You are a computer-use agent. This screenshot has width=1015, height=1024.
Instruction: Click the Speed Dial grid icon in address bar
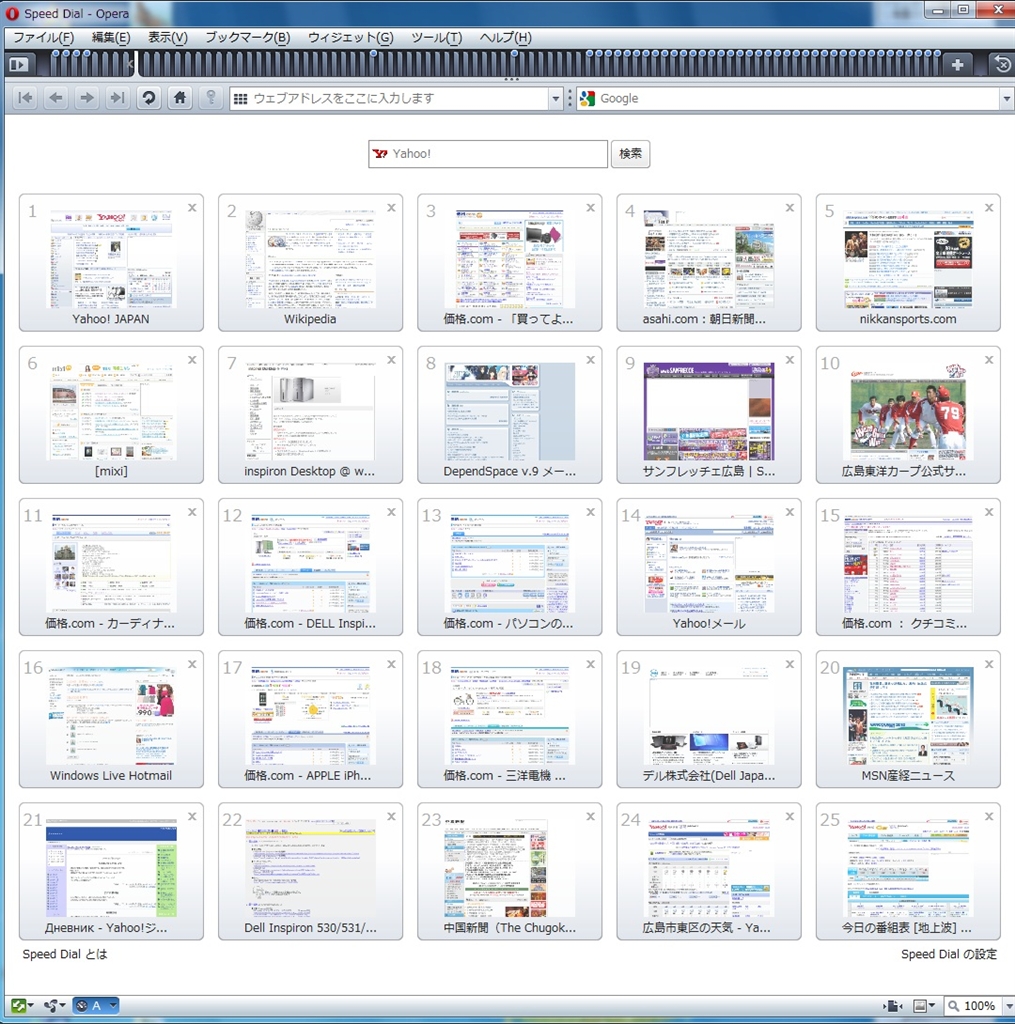tap(240, 99)
